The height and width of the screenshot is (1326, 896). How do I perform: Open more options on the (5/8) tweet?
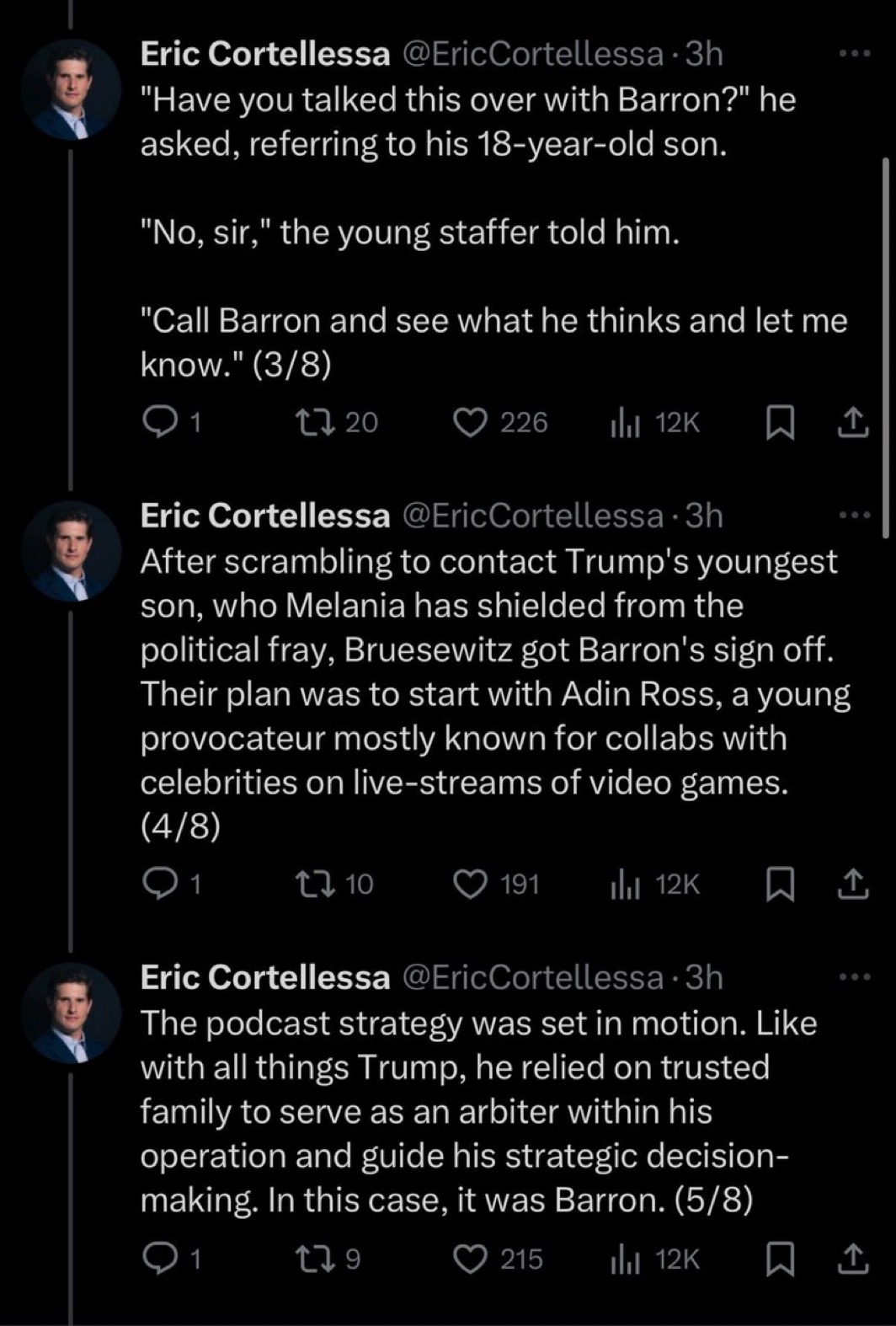[x=853, y=977]
